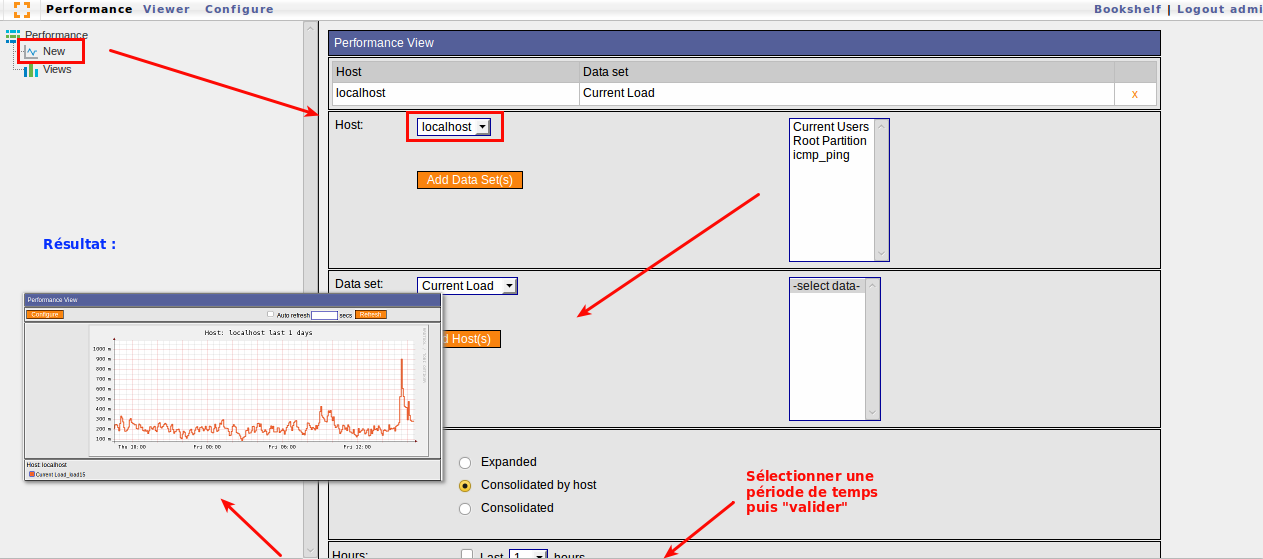Click scroll down arrow in host data list

880,254
